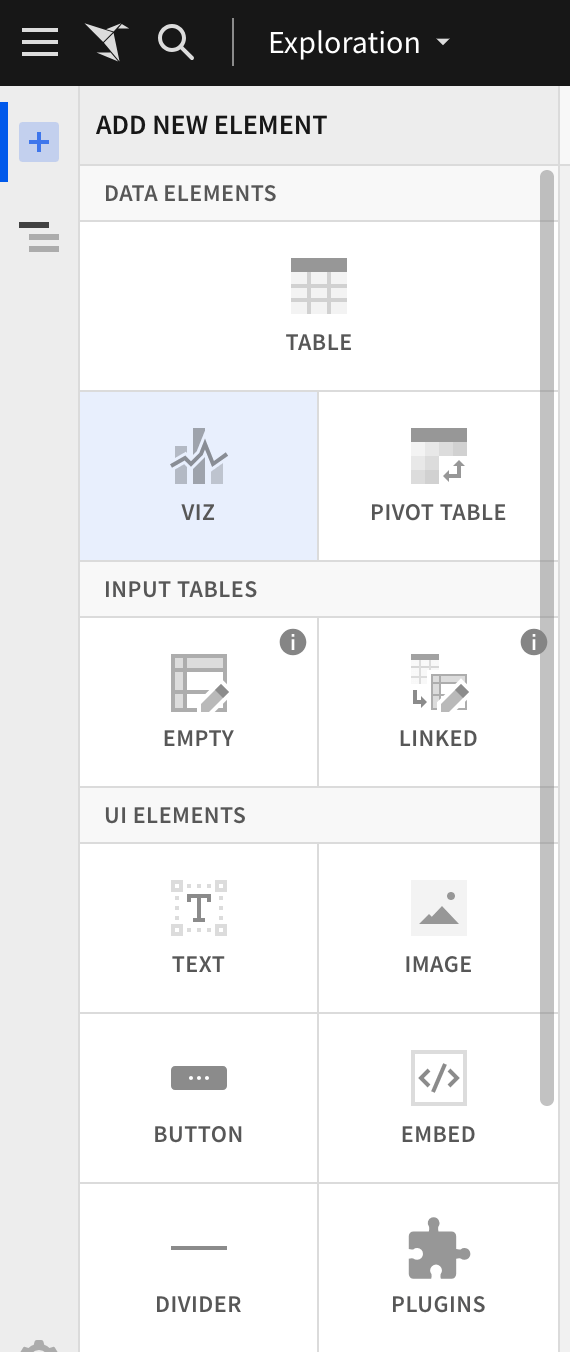Click the element panel vertical scrollbar

[x=546, y=638]
